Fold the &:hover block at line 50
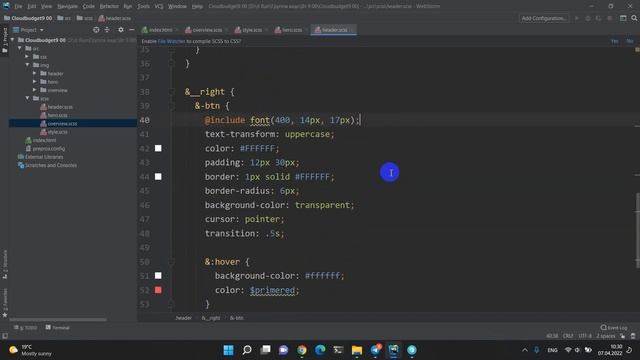The height and width of the screenshot is (360, 640). [x=172, y=262]
